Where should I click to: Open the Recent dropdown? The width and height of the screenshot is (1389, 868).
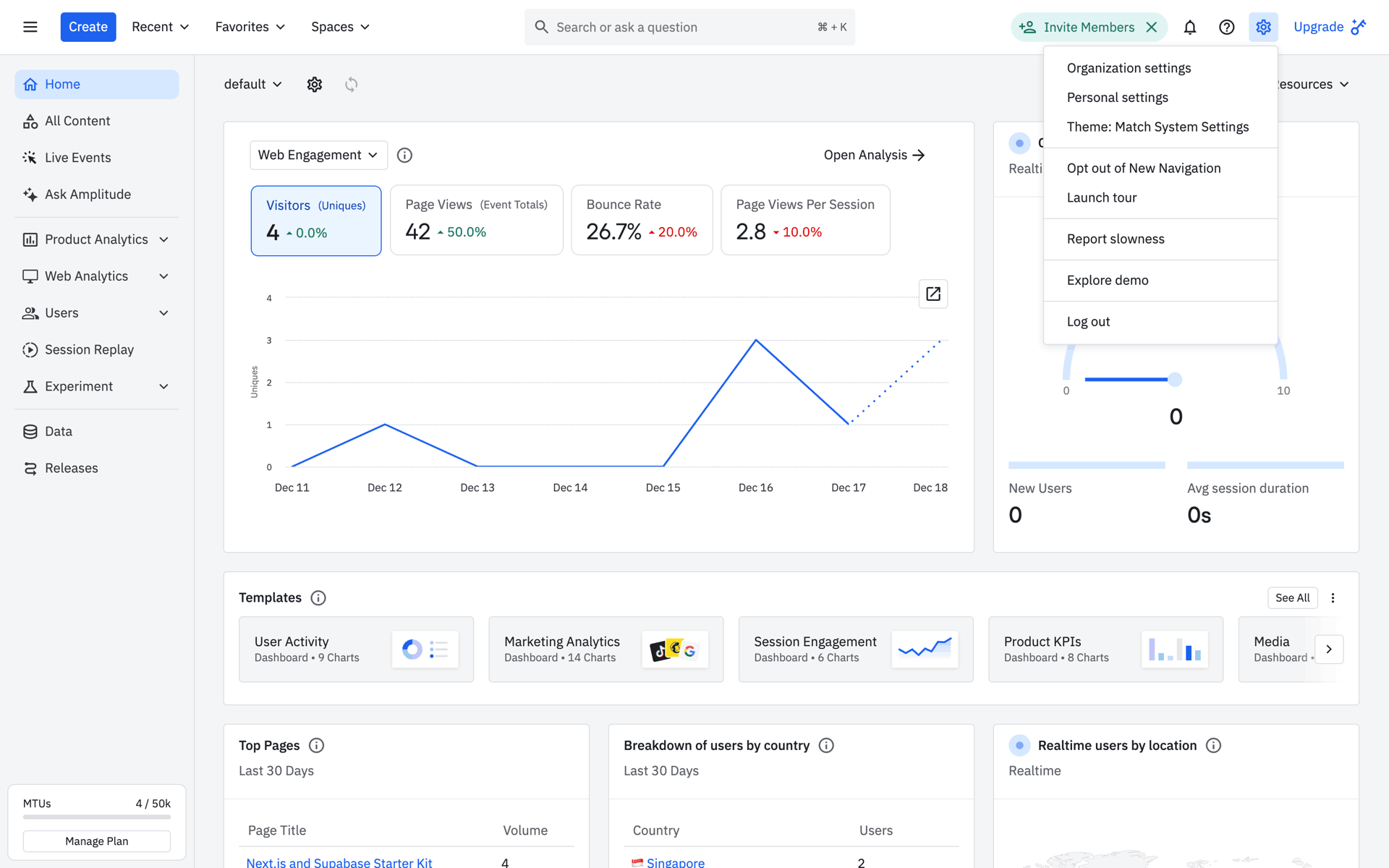160,27
